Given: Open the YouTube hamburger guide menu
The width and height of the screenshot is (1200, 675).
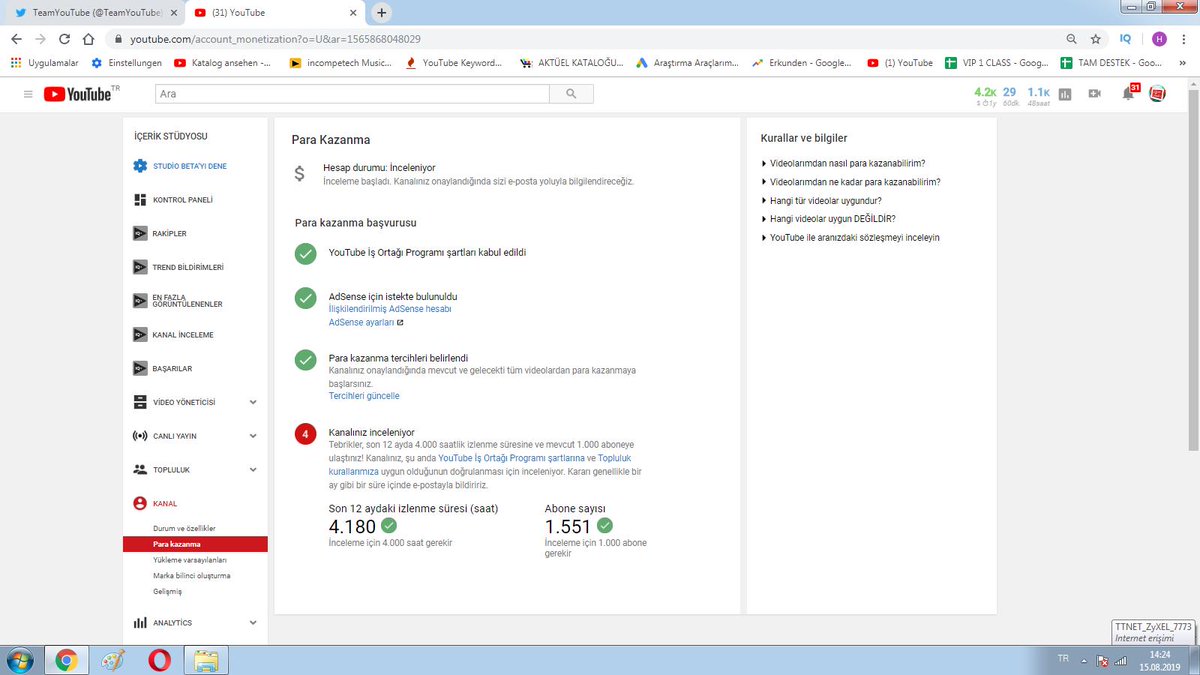Looking at the screenshot, I should [x=28, y=94].
